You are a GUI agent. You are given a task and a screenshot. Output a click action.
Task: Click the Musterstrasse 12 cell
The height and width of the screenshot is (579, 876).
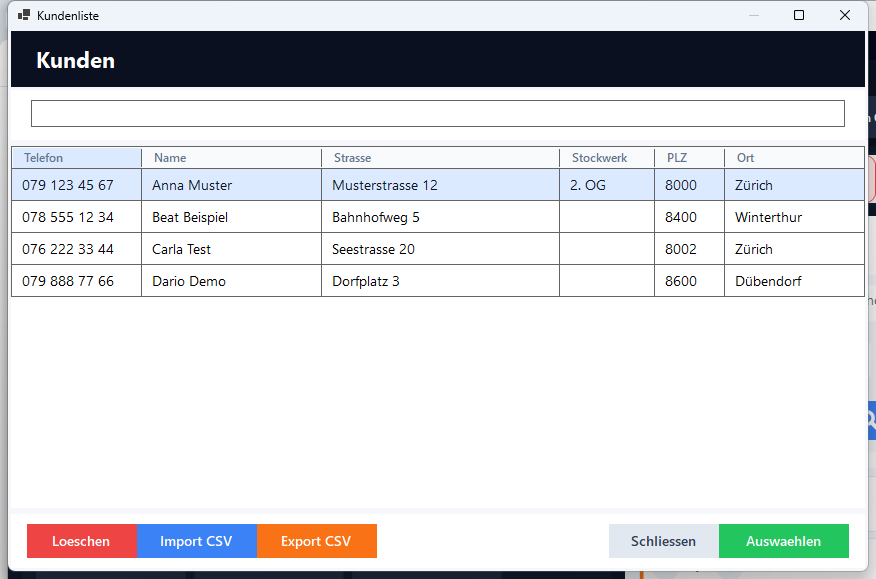point(440,185)
